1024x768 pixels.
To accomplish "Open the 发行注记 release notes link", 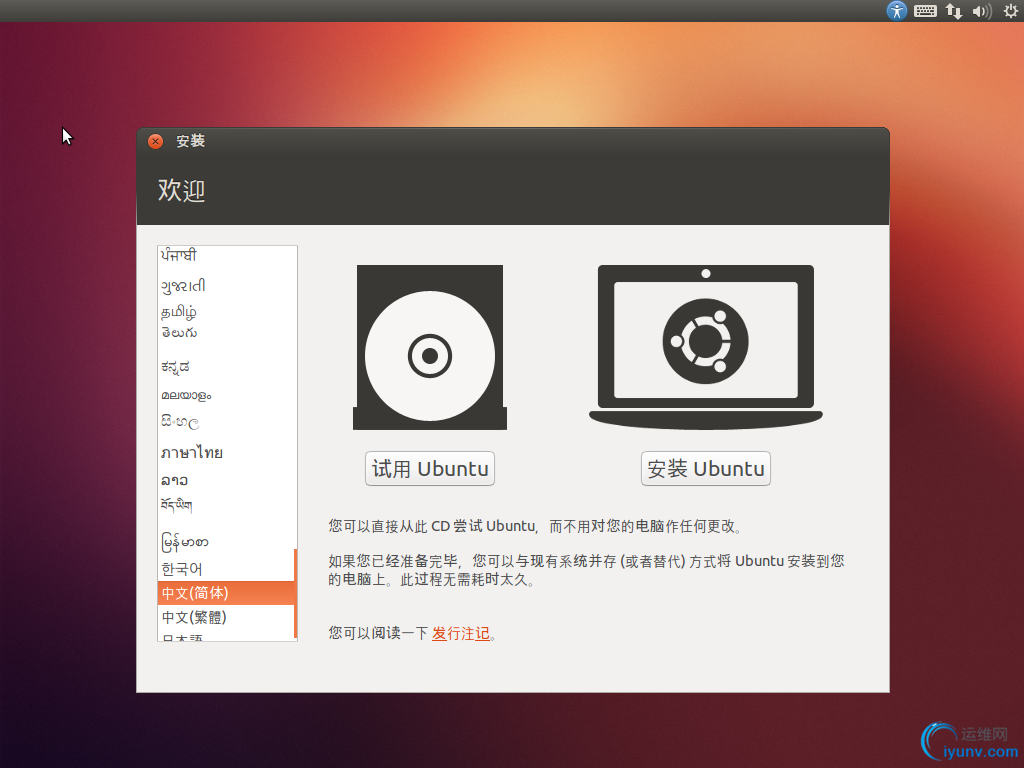I will coord(460,633).
